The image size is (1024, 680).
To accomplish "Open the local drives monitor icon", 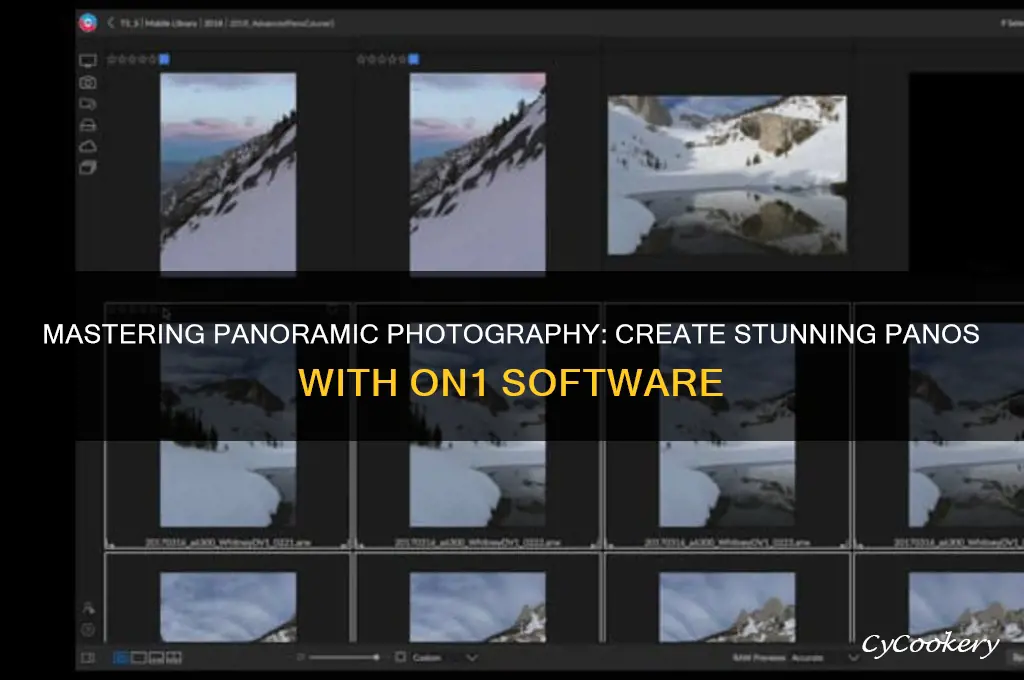I will (88, 61).
